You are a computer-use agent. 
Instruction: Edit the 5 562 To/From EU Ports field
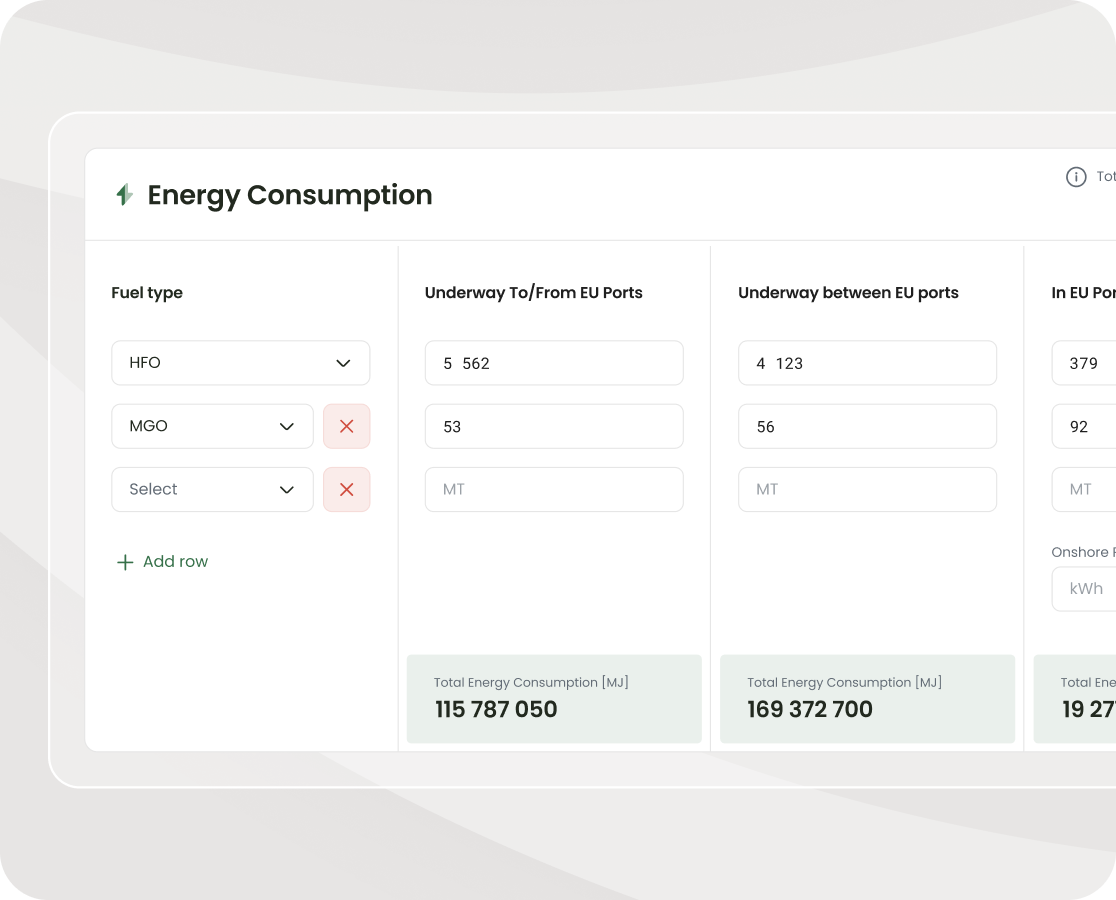tap(553, 363)
